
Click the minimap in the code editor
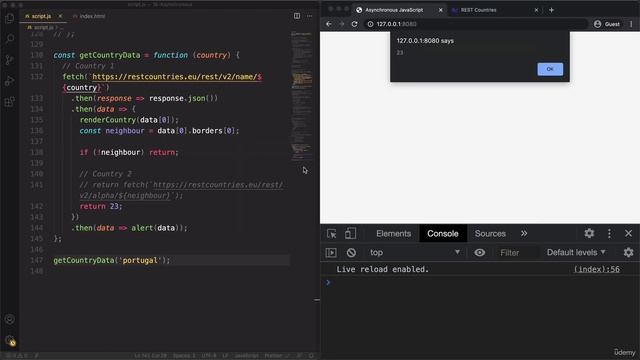pyautogui.click(x=302, y=97)
